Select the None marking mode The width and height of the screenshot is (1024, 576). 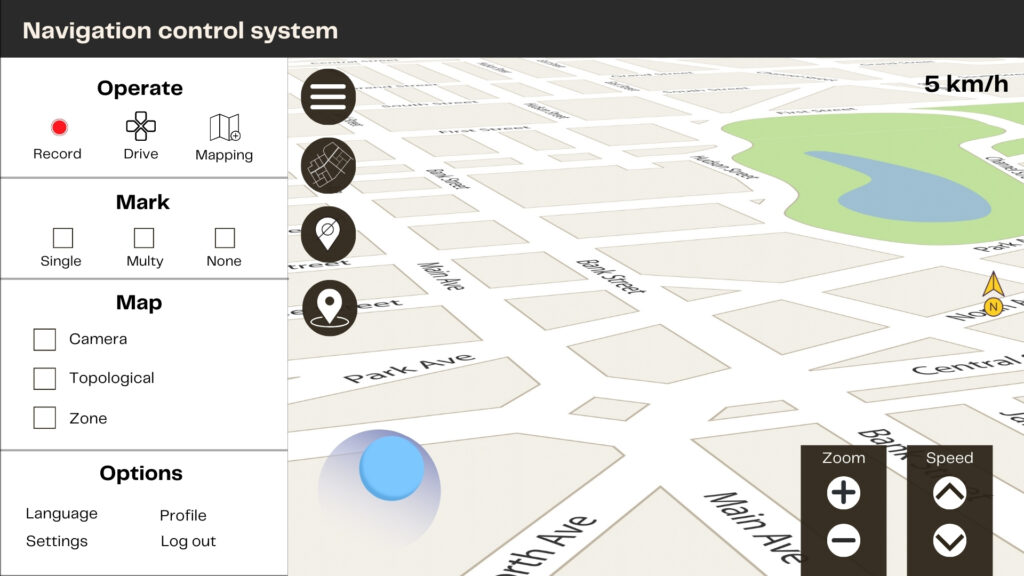pyautogui.click(x=223, y=237)
